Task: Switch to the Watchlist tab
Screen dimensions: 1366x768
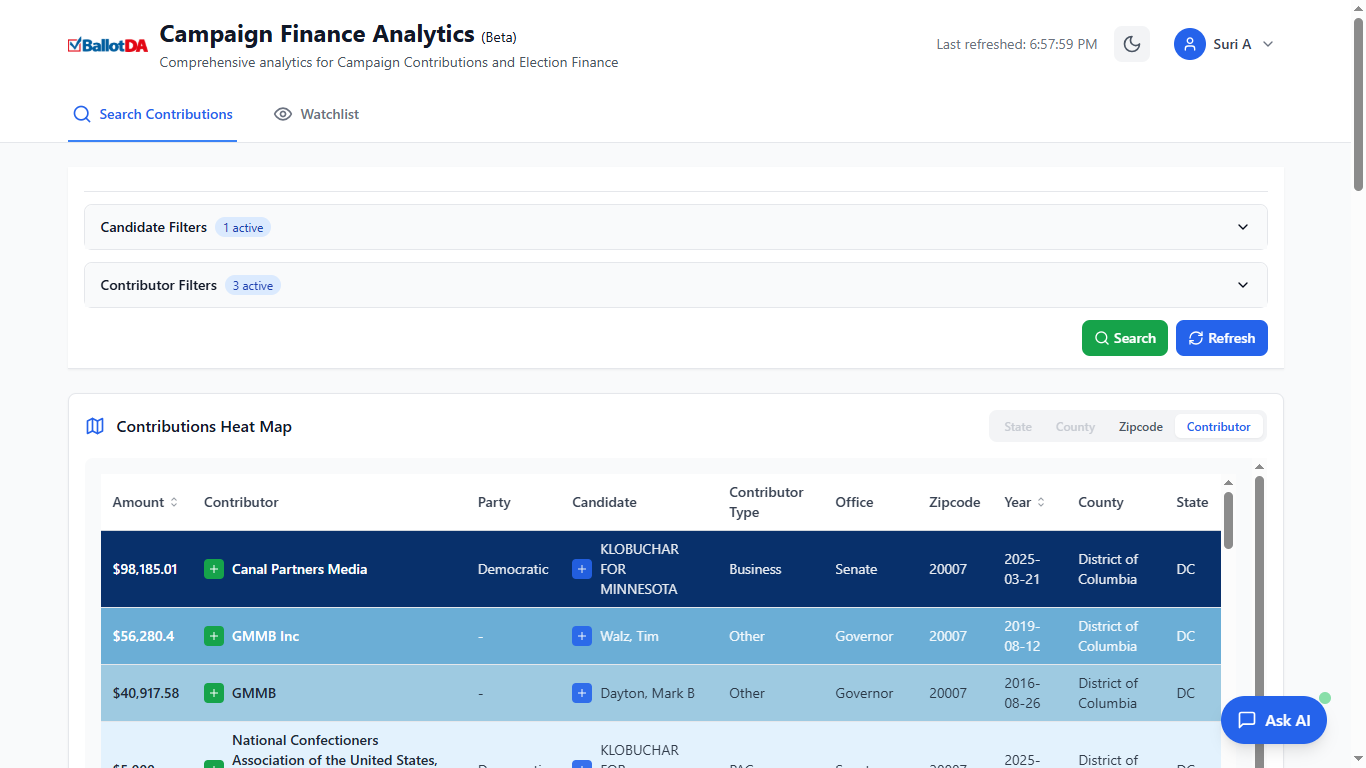Action: coord(316,114)
